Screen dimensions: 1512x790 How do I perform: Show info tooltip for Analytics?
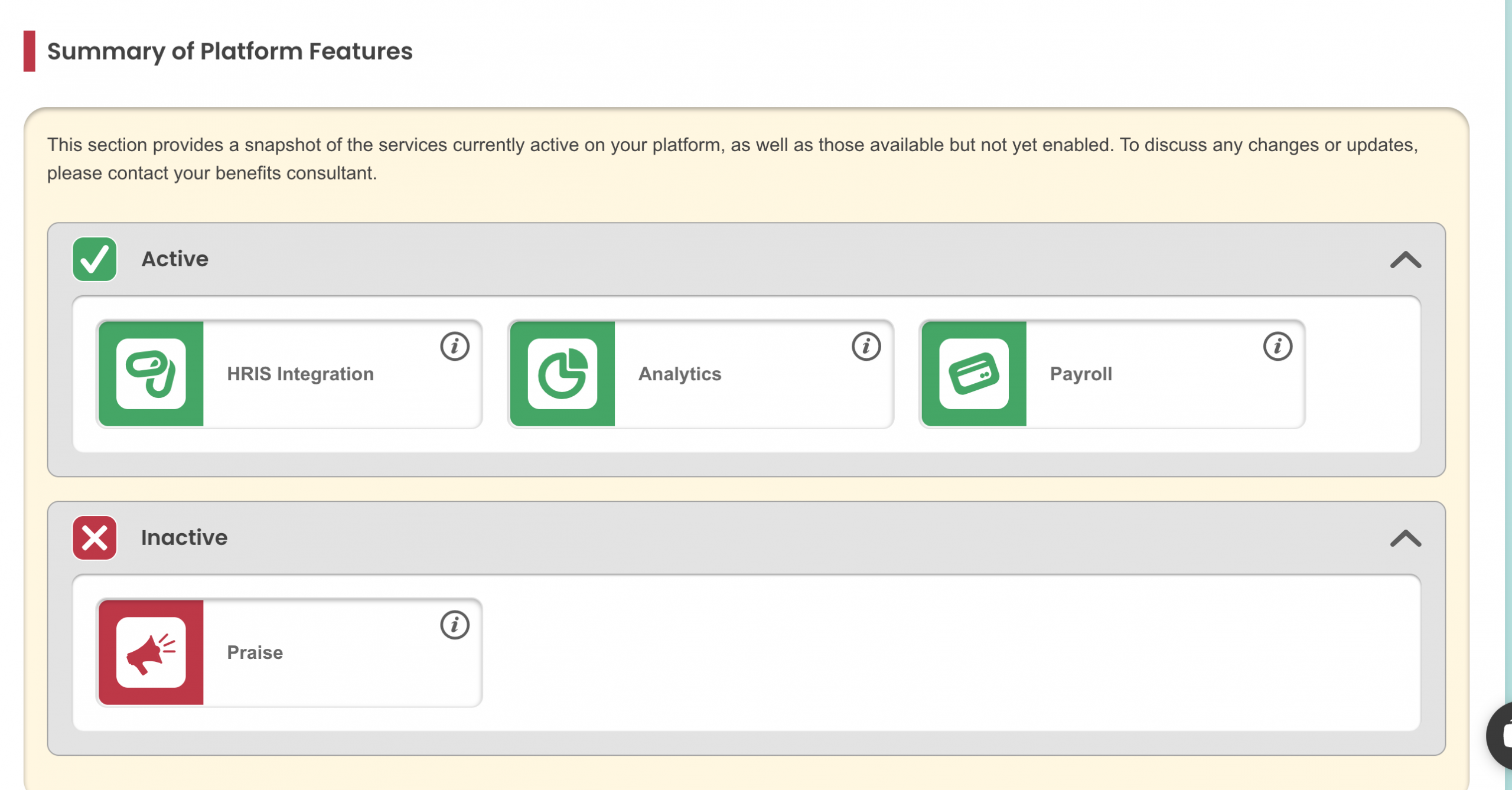pyautogui.click(x=866, y=347)
